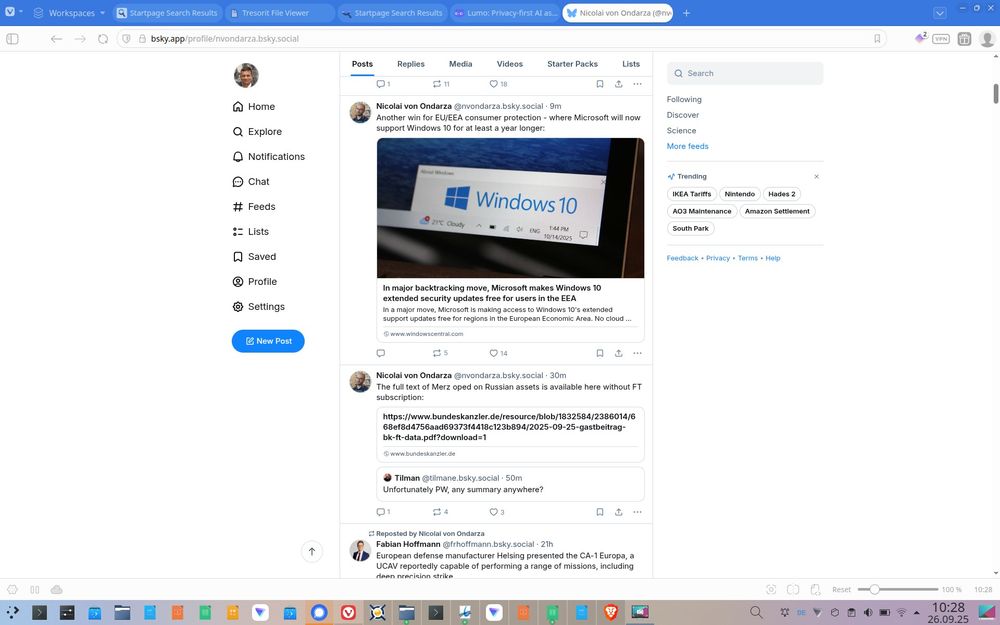Image resolution: width=1000 pixels, height=625 pixels.
Task: Reload the page with the refresh icon
Action: click(x=103, y=39)
